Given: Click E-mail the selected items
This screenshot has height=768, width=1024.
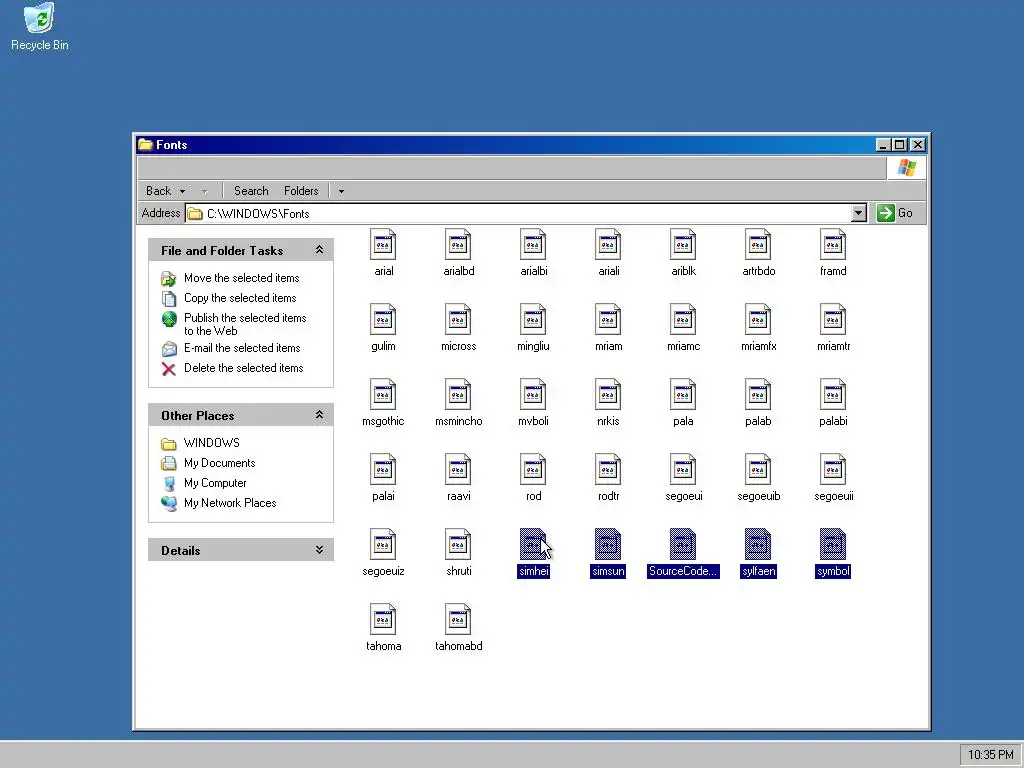Looking at the screenshot, I should coord(242,348).
